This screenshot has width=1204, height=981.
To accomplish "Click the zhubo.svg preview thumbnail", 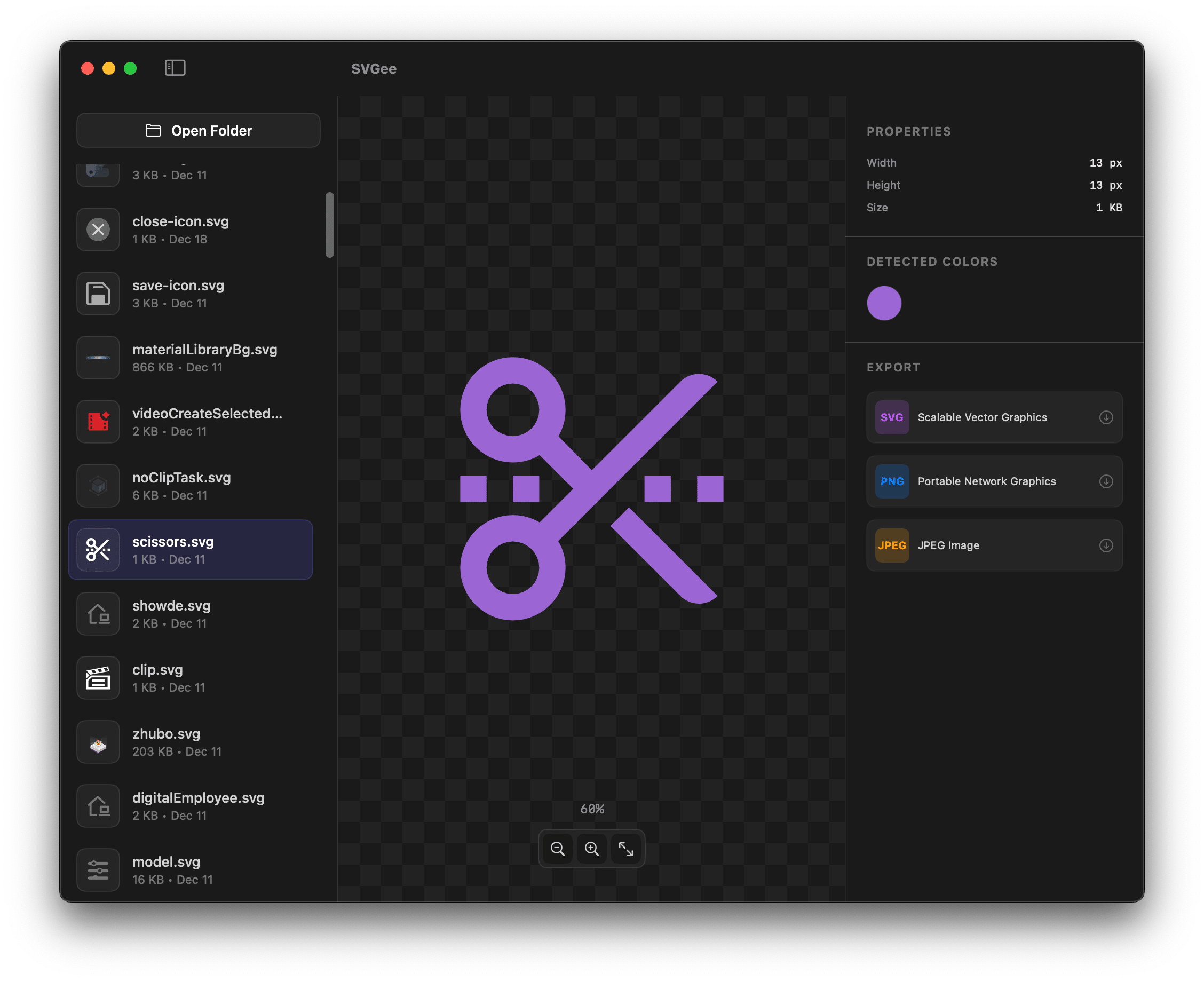I will pyautogui.click(x=98, y=741).
